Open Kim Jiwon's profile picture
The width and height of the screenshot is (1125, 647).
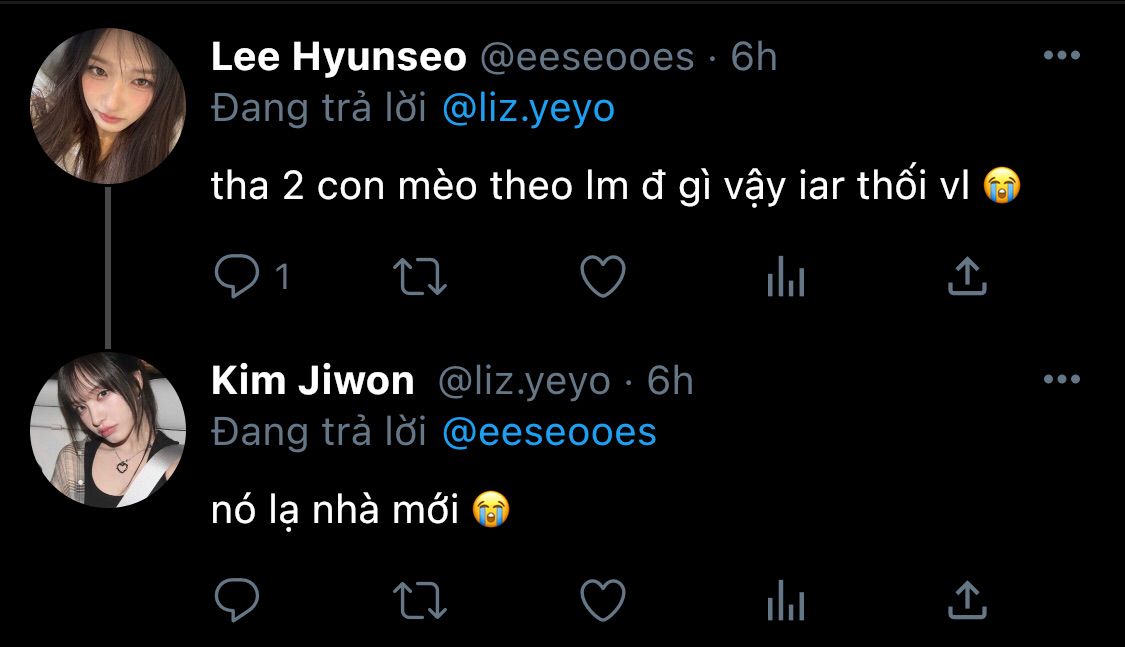coord(108,430)
